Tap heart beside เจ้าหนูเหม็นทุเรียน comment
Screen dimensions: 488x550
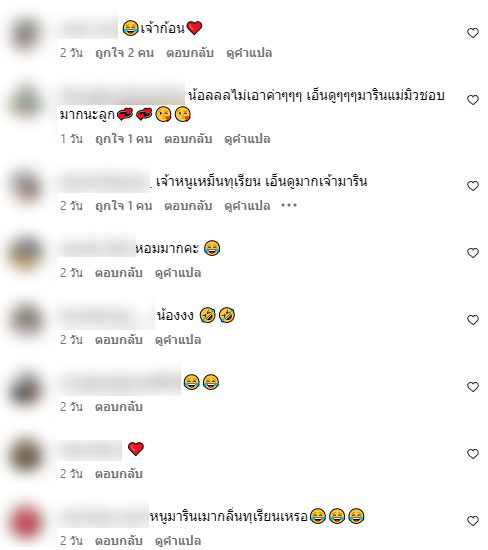(473, 186)
